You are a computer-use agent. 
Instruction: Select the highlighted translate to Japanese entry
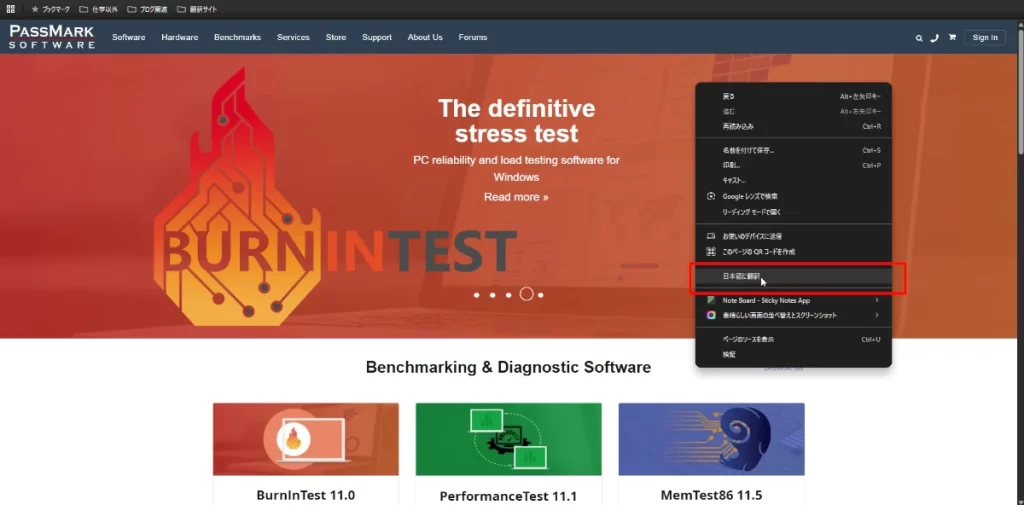(x=742, y=275)
